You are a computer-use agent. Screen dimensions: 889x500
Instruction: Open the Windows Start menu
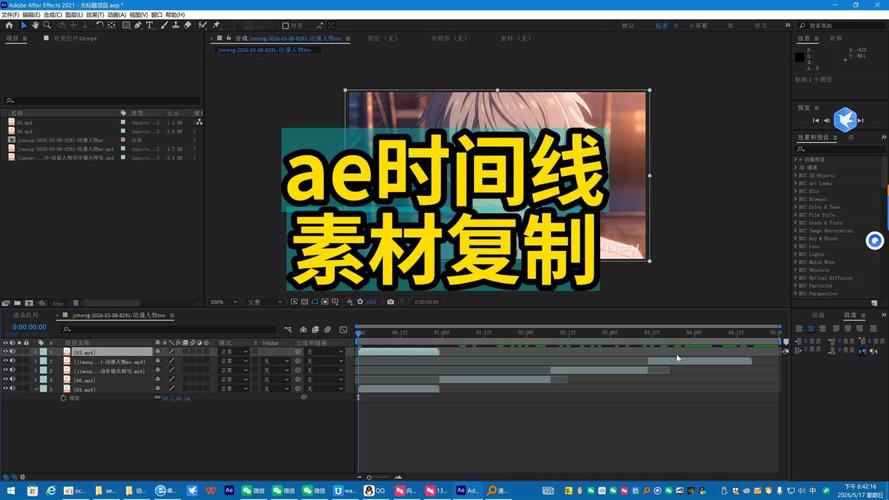pyautogui.click(x=10, y=490)
